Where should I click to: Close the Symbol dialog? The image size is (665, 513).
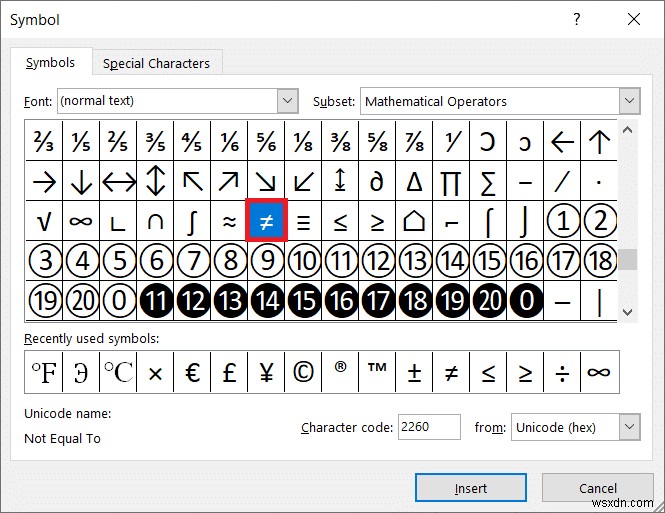[x=634, y=19]
